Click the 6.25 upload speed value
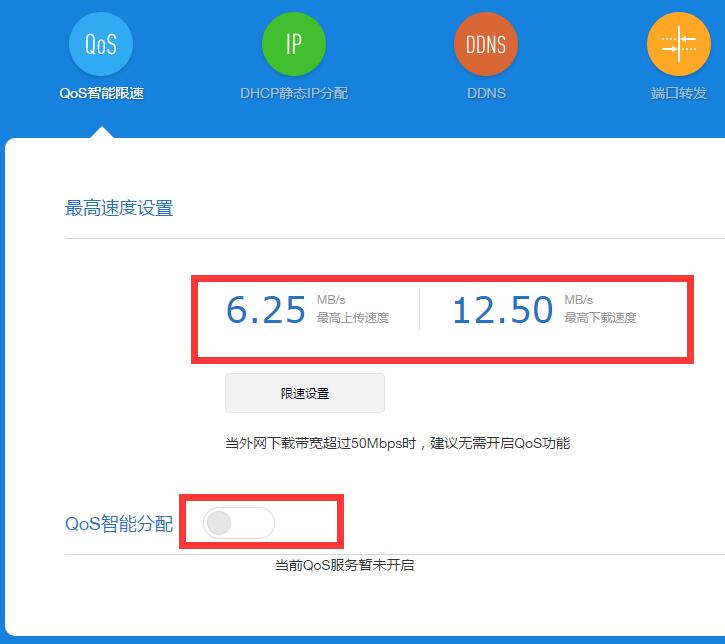 [266, 310]
